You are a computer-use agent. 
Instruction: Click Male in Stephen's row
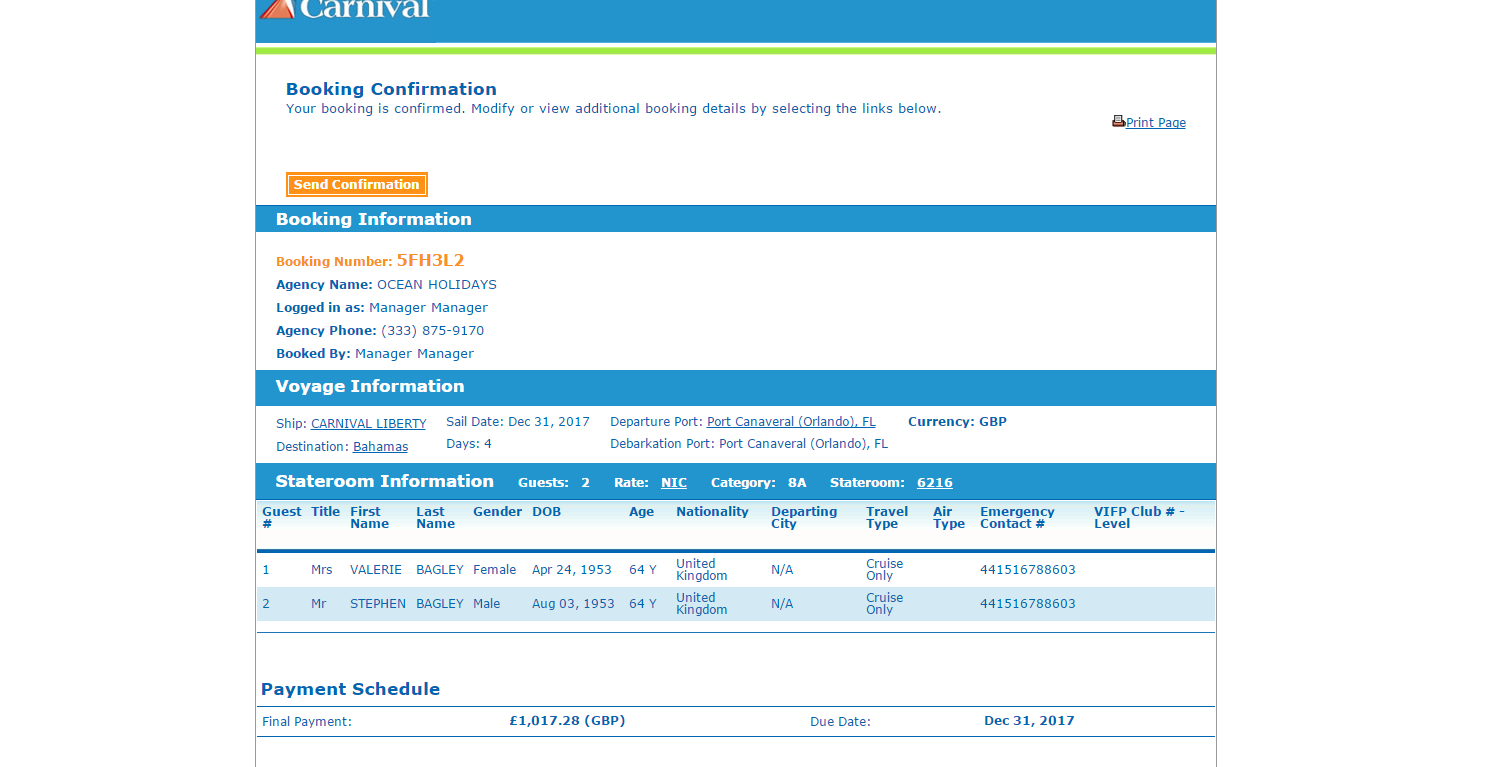(x=487, y=604)
